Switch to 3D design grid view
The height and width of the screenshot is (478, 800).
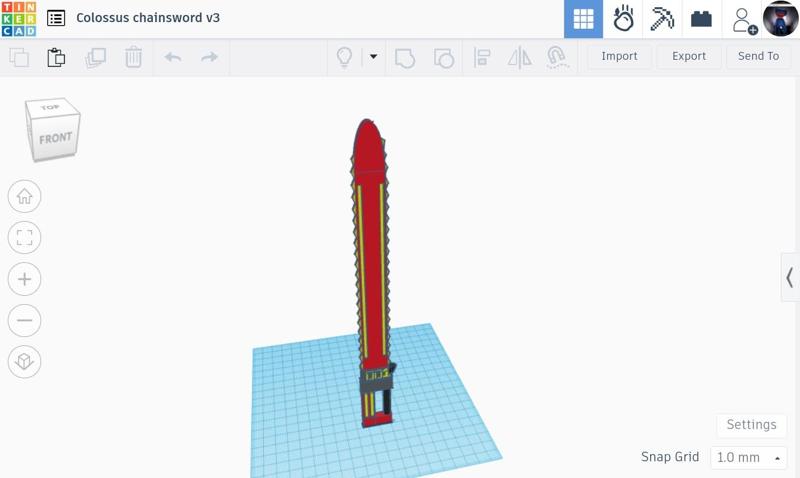coord(583,19)
